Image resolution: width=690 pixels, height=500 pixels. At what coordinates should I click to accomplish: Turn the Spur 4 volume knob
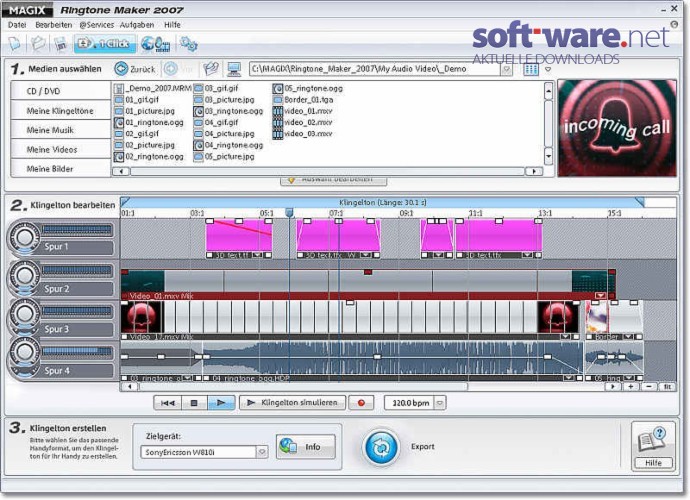[x=24, y=353]
